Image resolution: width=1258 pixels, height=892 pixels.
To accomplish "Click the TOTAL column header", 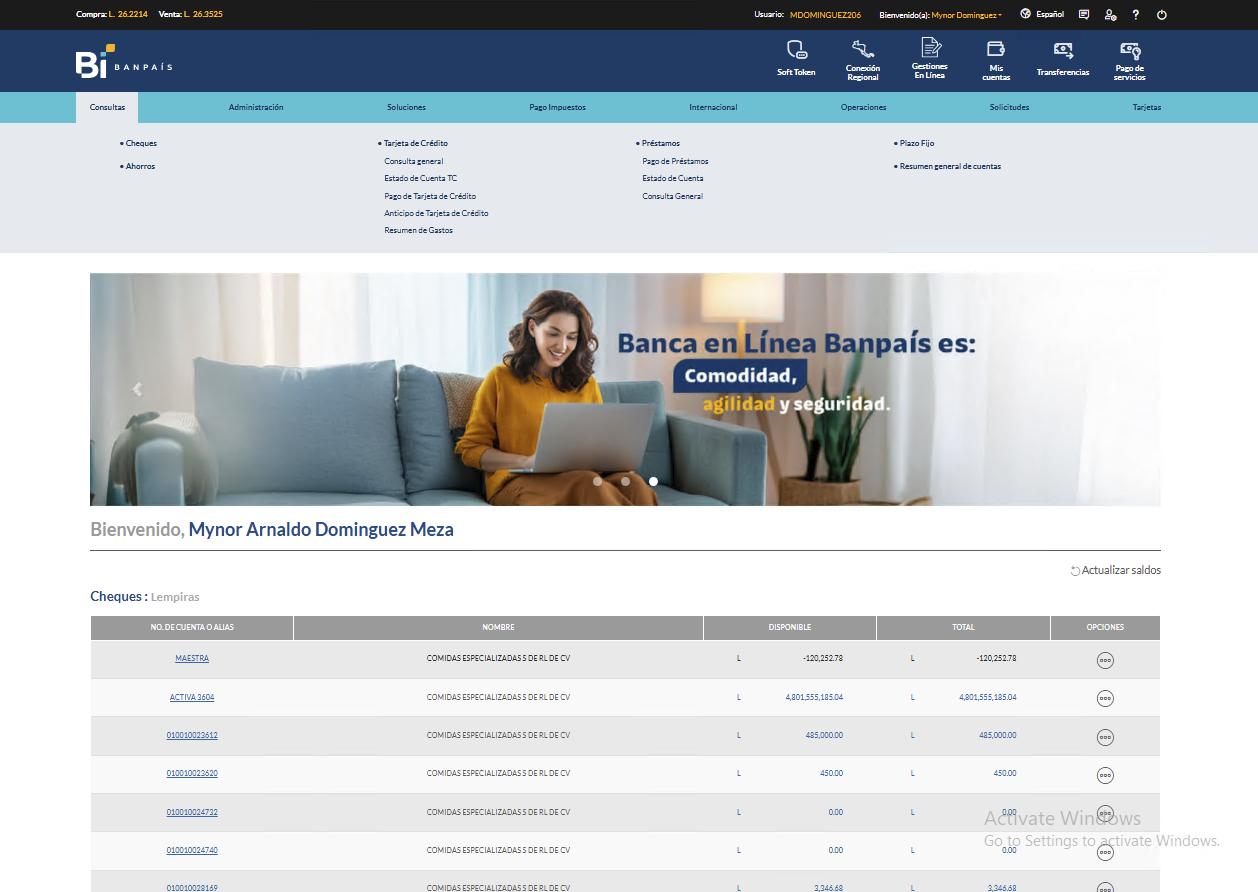I will [963, 627].
